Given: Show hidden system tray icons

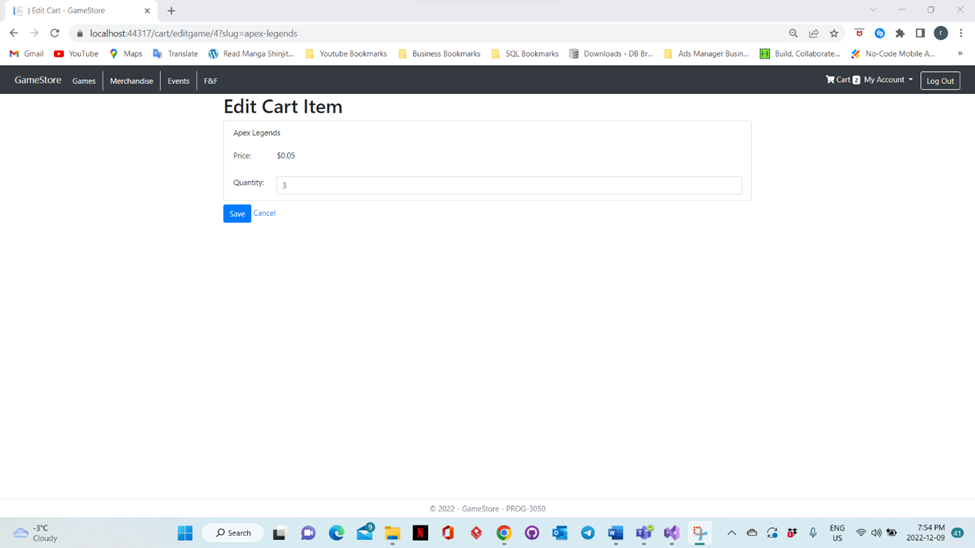Looking at the screenshot, I should (731, 533).
